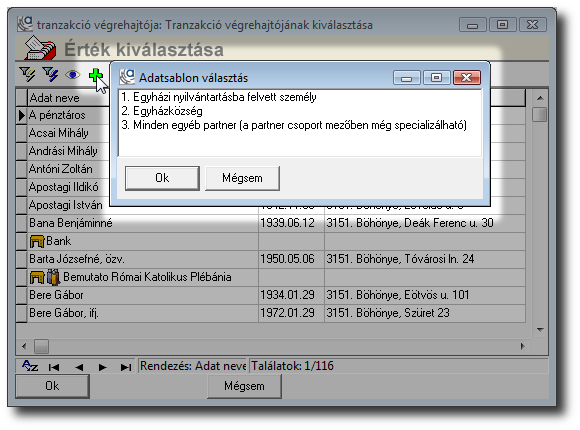
Task: Close the Adatsablon választás dialog
Action: pyautogui.click(x=467, y=77)
